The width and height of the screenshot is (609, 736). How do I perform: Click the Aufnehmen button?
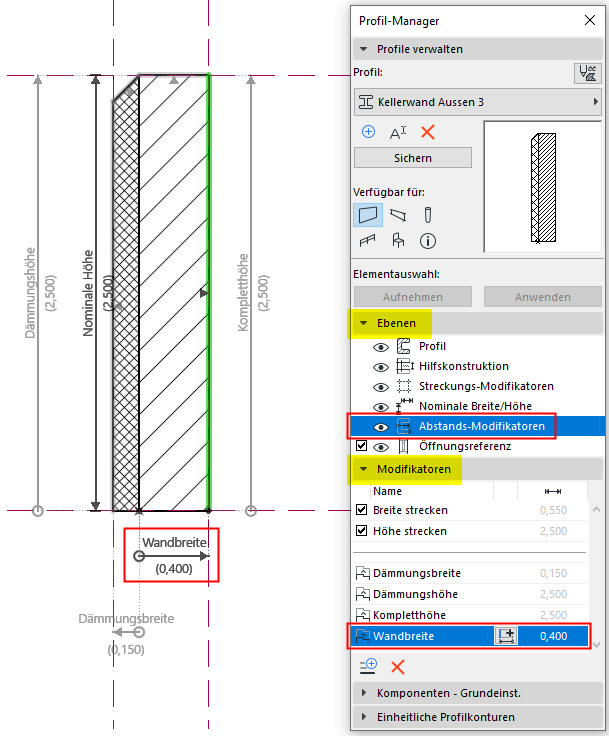pos(413,297)
